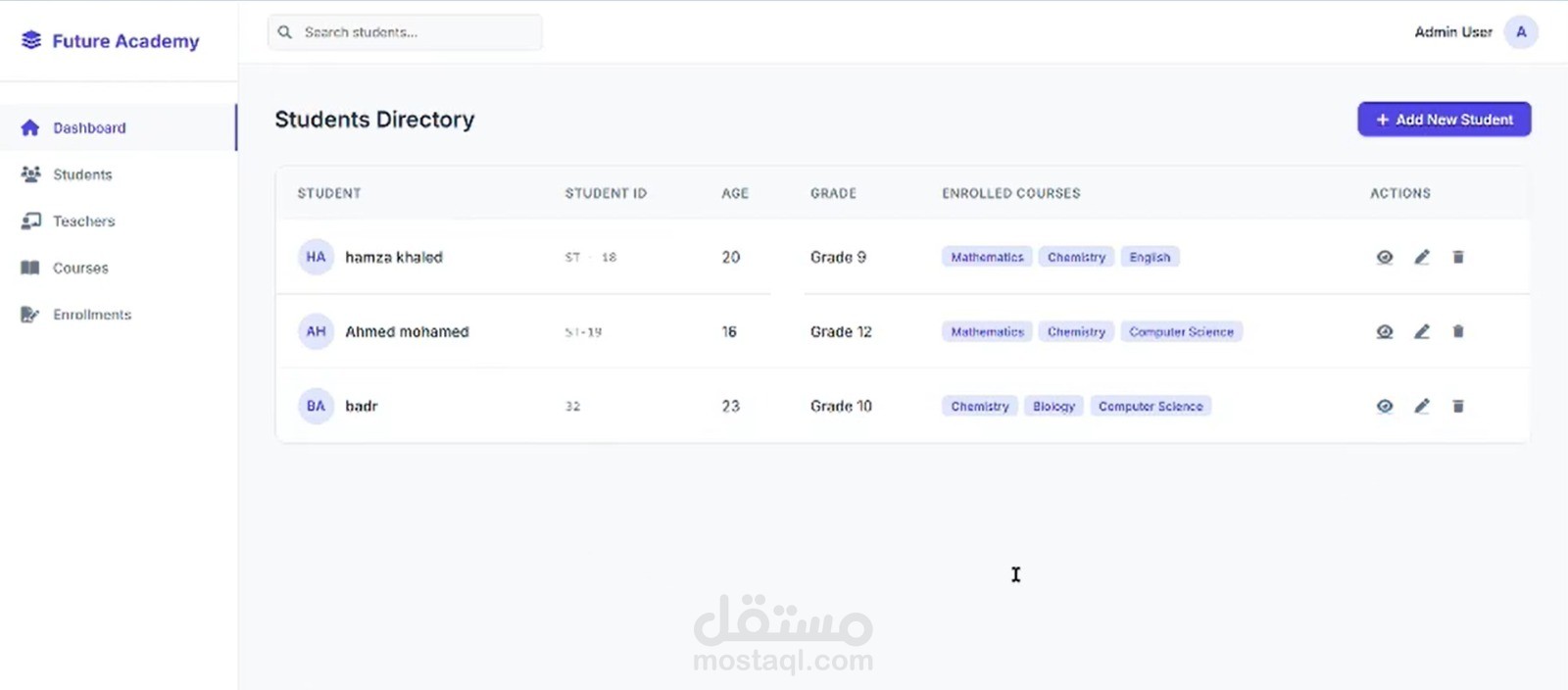Edit the hamza khaled record
The image size is (1568, 690).
[x=1422, y=257]
